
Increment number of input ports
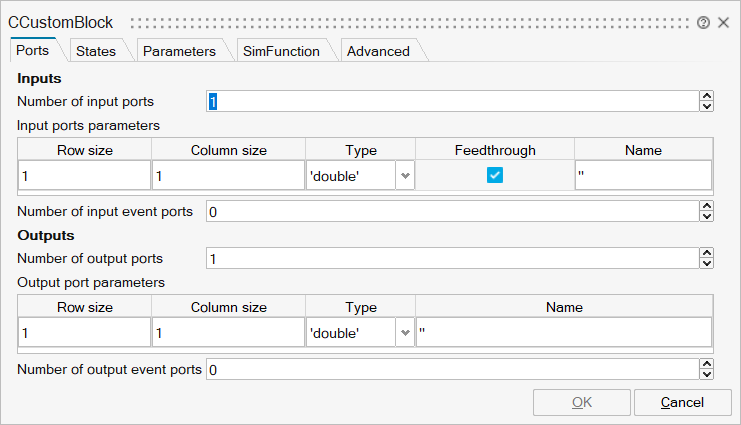click(707, 96)
